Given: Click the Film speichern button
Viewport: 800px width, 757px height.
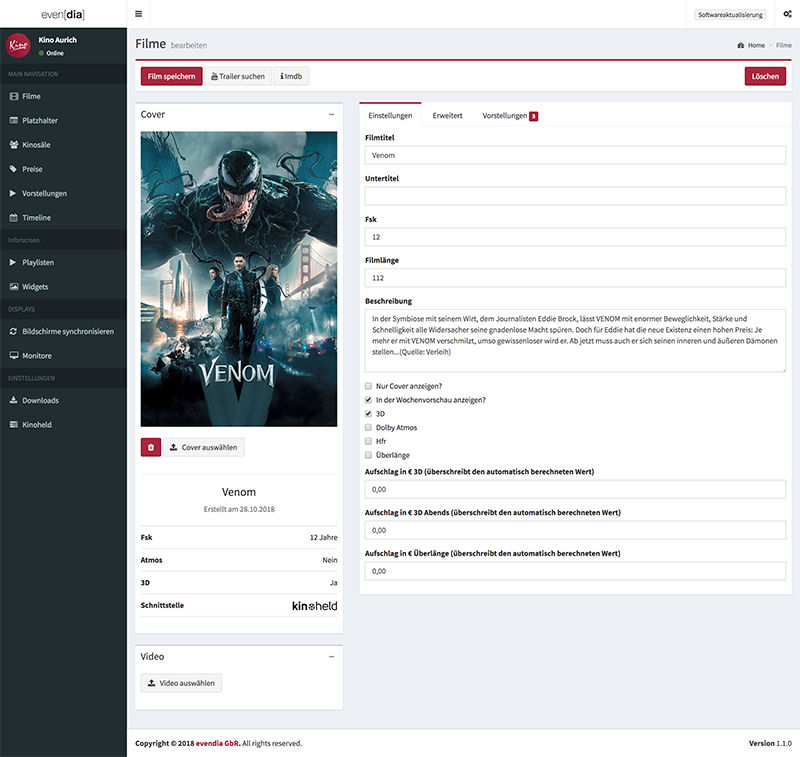Looking at the screenshot, I should [171, 77].
